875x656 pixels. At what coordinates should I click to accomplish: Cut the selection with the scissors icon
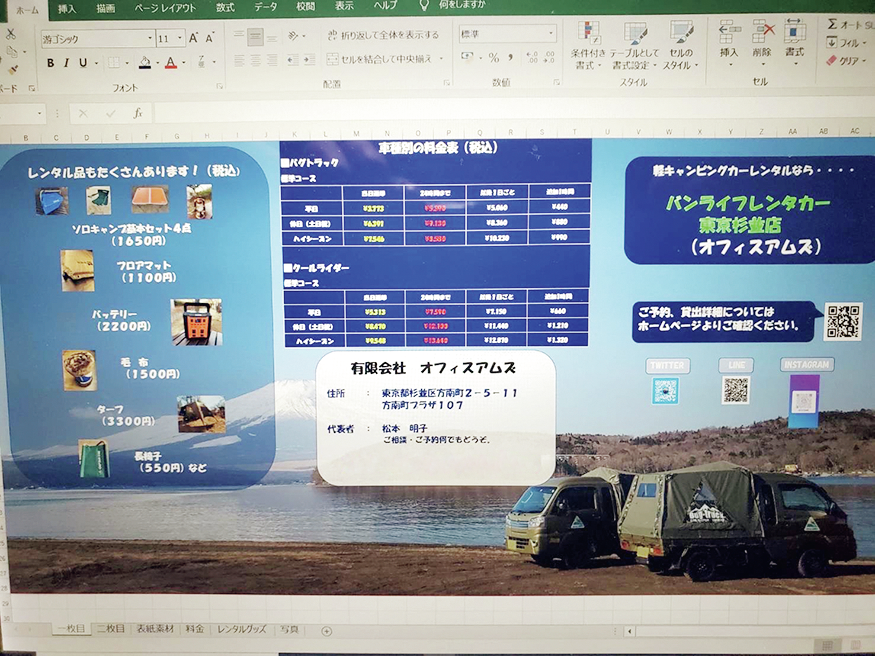(10, 34)
